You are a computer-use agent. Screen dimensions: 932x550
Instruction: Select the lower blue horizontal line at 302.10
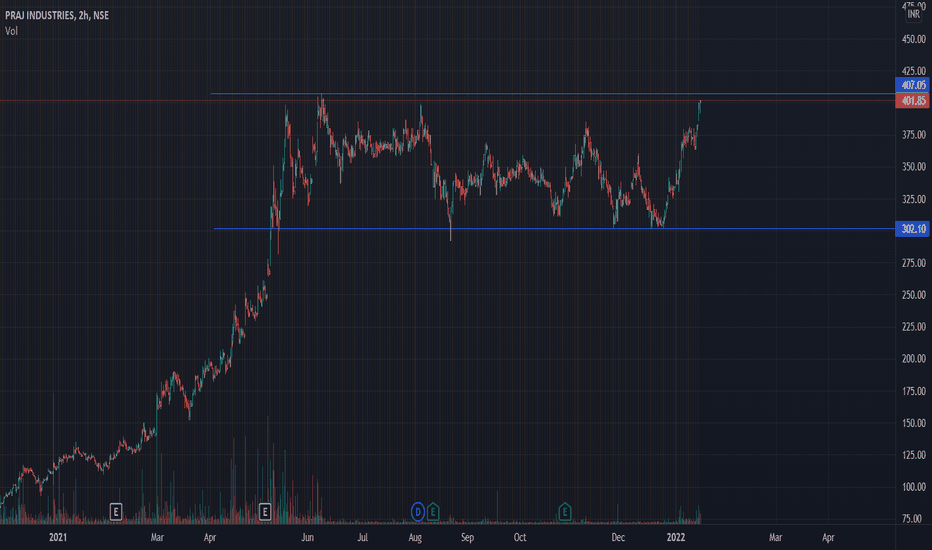click(x=554, y=228)
